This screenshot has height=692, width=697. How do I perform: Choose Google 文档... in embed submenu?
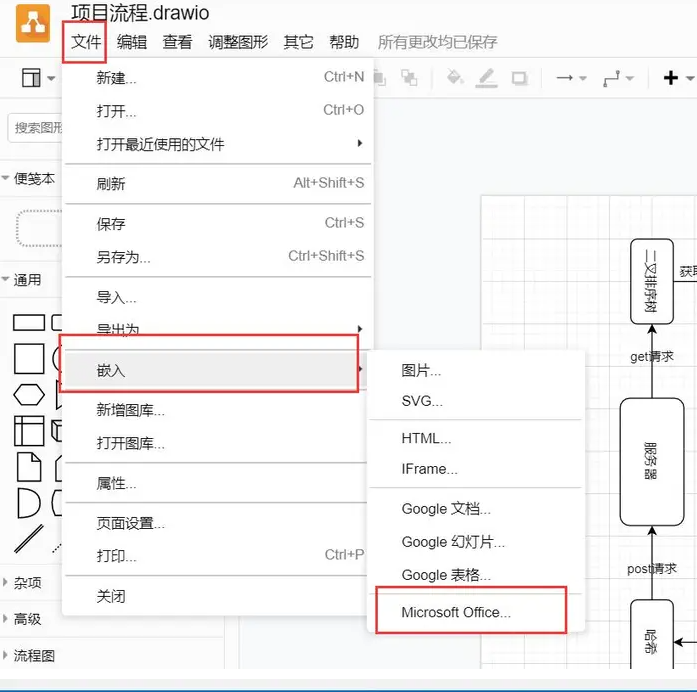pyautogui.click(x=476, y=508)
